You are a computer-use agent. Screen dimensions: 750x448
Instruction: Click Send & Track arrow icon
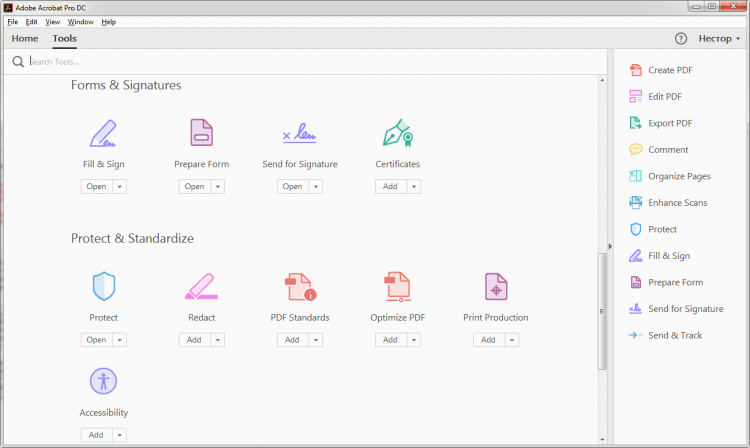(x=635, y=335)
